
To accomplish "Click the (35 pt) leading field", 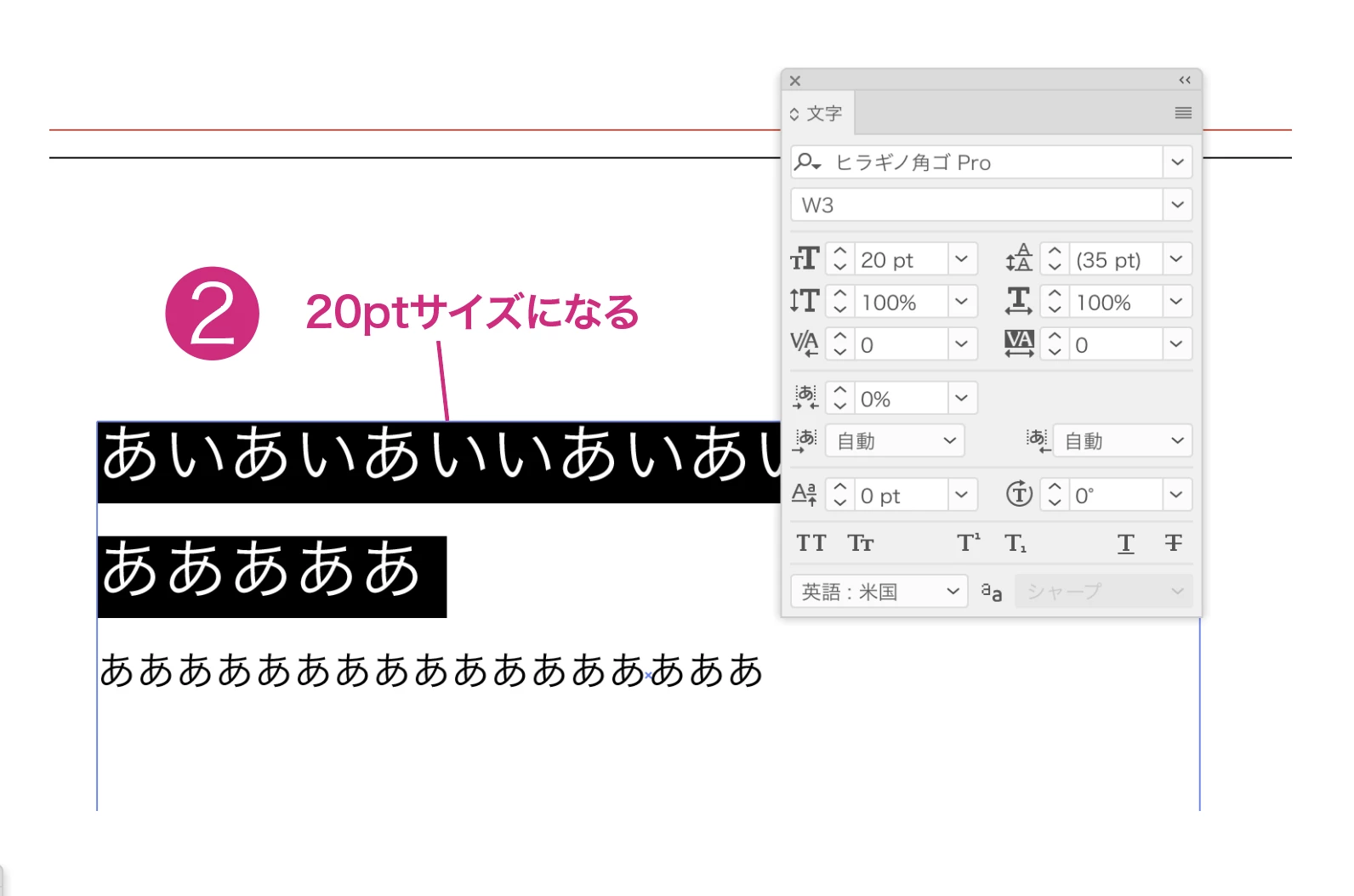I will [x=1114, y=259].
